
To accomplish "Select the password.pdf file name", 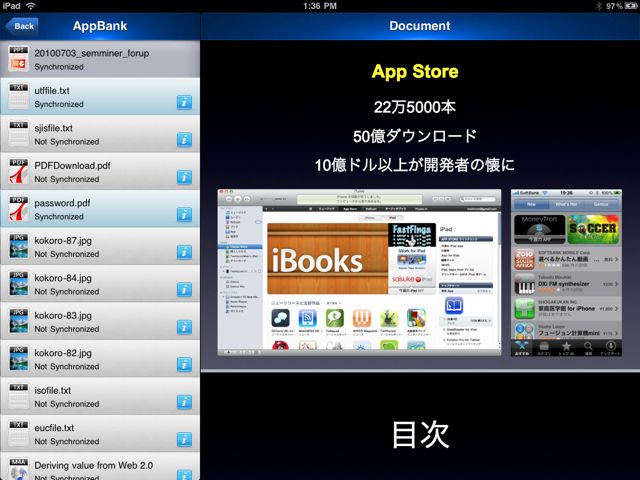I will click(62, 203).
